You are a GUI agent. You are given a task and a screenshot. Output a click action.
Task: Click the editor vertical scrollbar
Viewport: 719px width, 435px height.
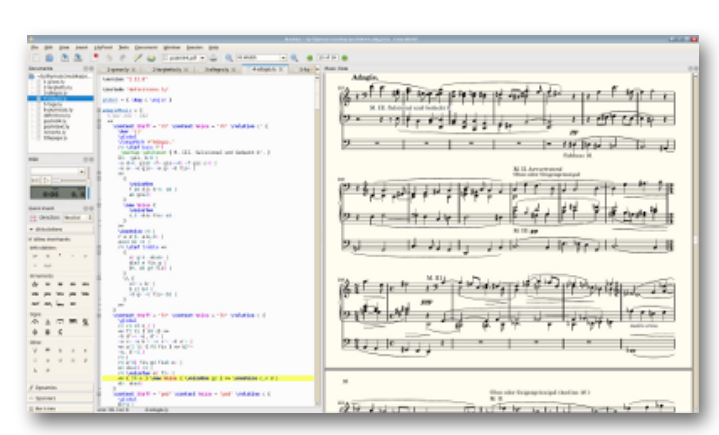[x=317, y=238]
